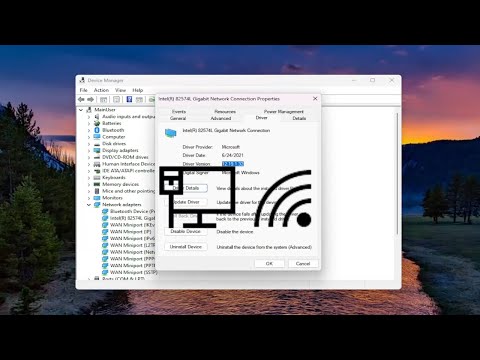Select the Computer category icon
Viewport: 480px width, 360px height.
(97, 137)
